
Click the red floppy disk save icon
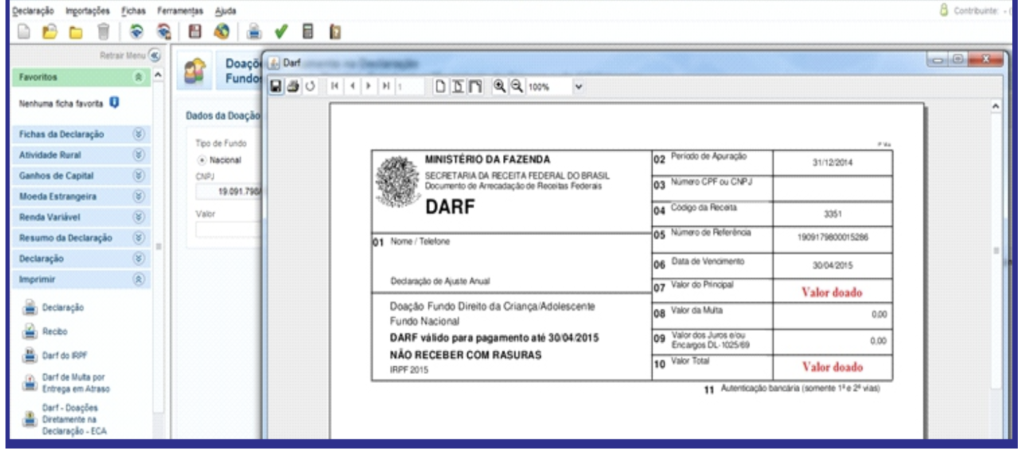click(x=195, y=31)
